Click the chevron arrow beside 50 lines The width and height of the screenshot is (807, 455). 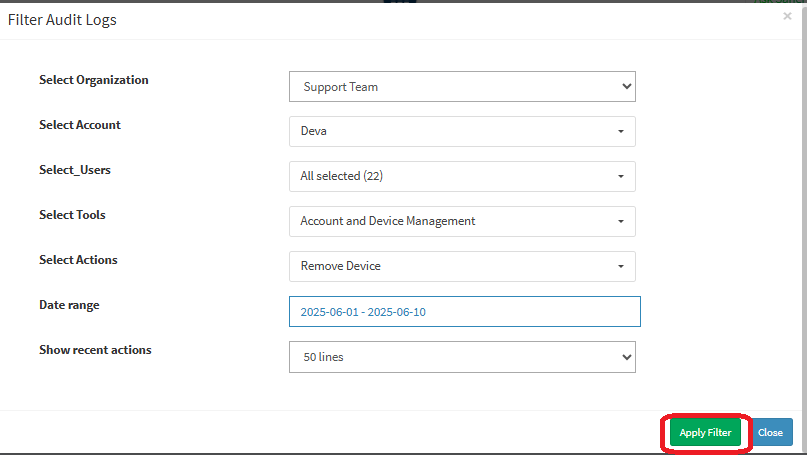pos(626,357)
